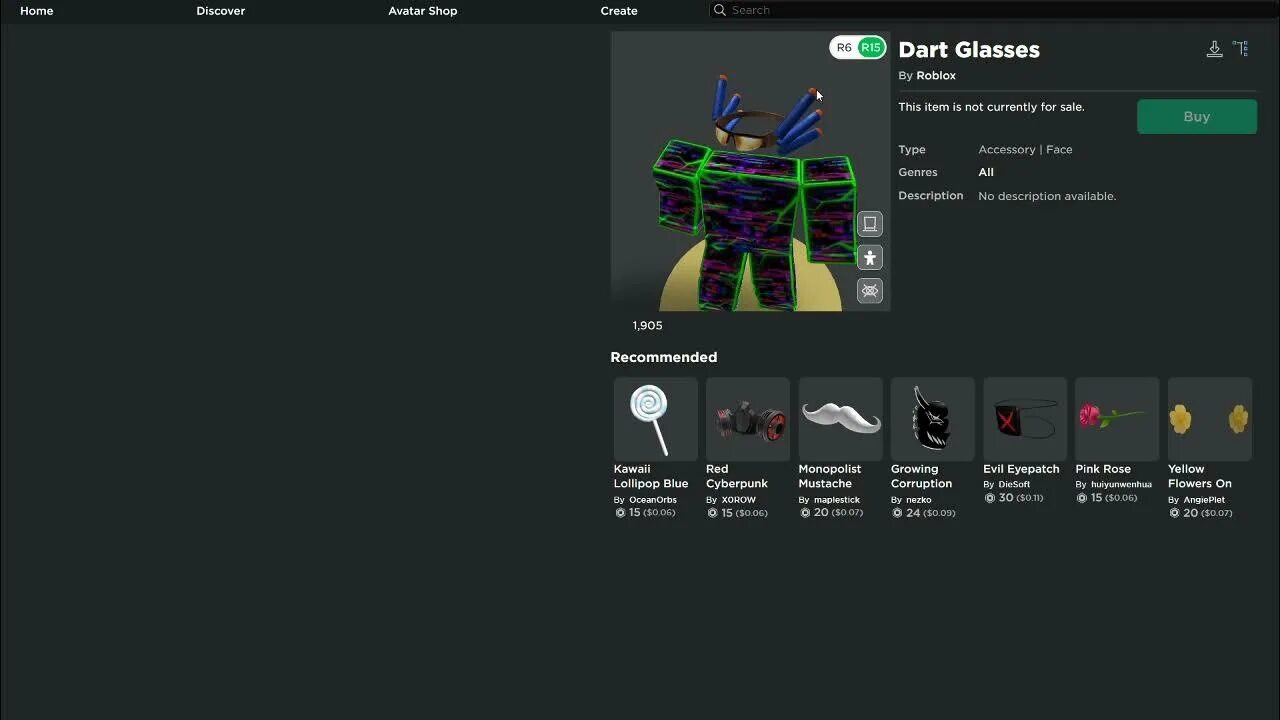The height and width of the screenshot is (720, 1280).
Task: Click the green Buy button
Action: [x=1197, y=117]
